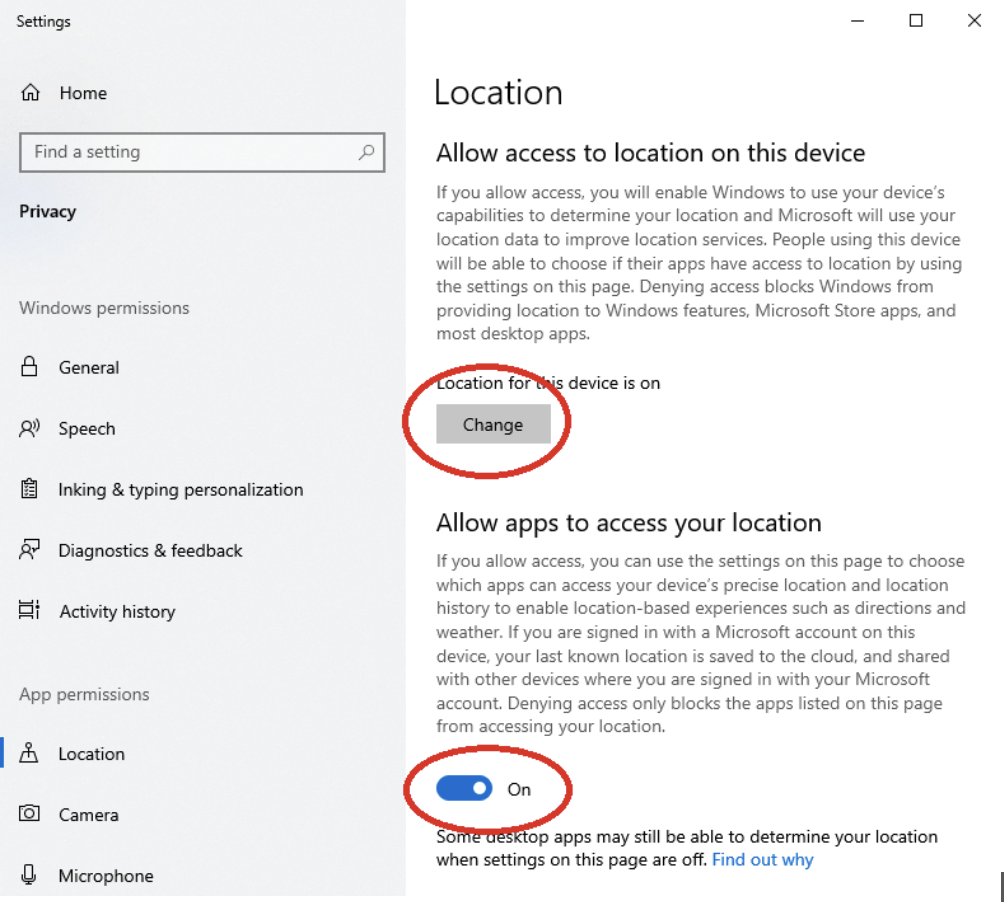Viewport: 1006px width, 902px height.
Task: Close the Settings window
Action: pyautogui.click(x=974, y=21)
